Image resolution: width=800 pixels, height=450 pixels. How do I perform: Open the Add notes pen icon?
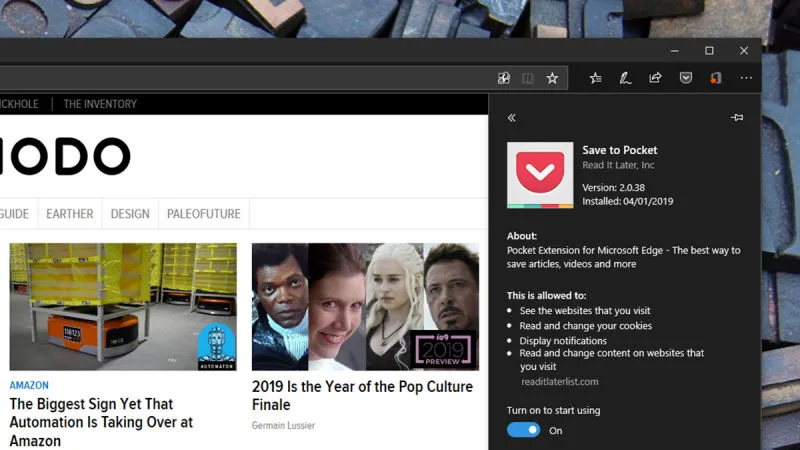tap(625, 78)
